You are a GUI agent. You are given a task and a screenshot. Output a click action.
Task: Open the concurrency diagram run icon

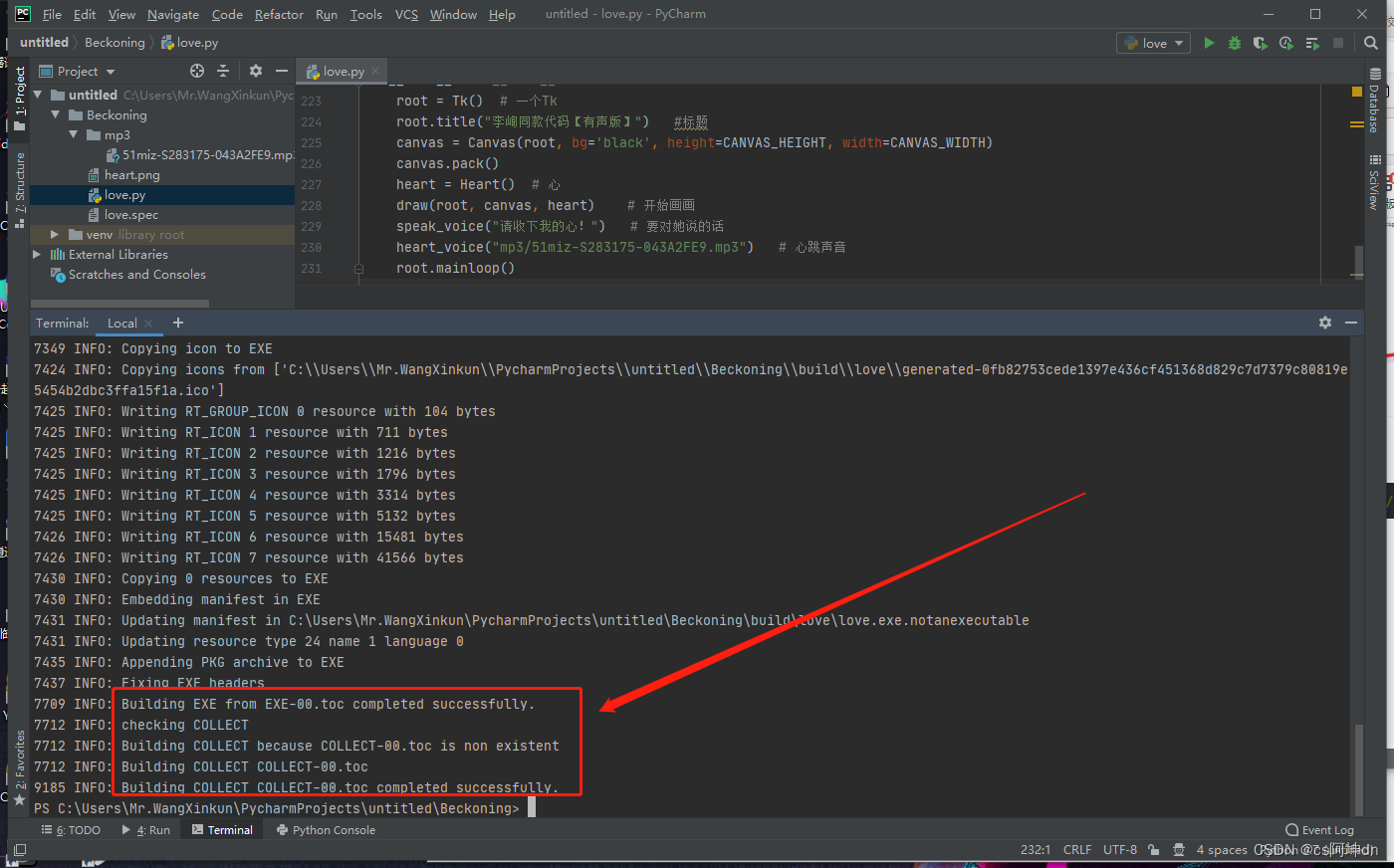coord(1312,43)
